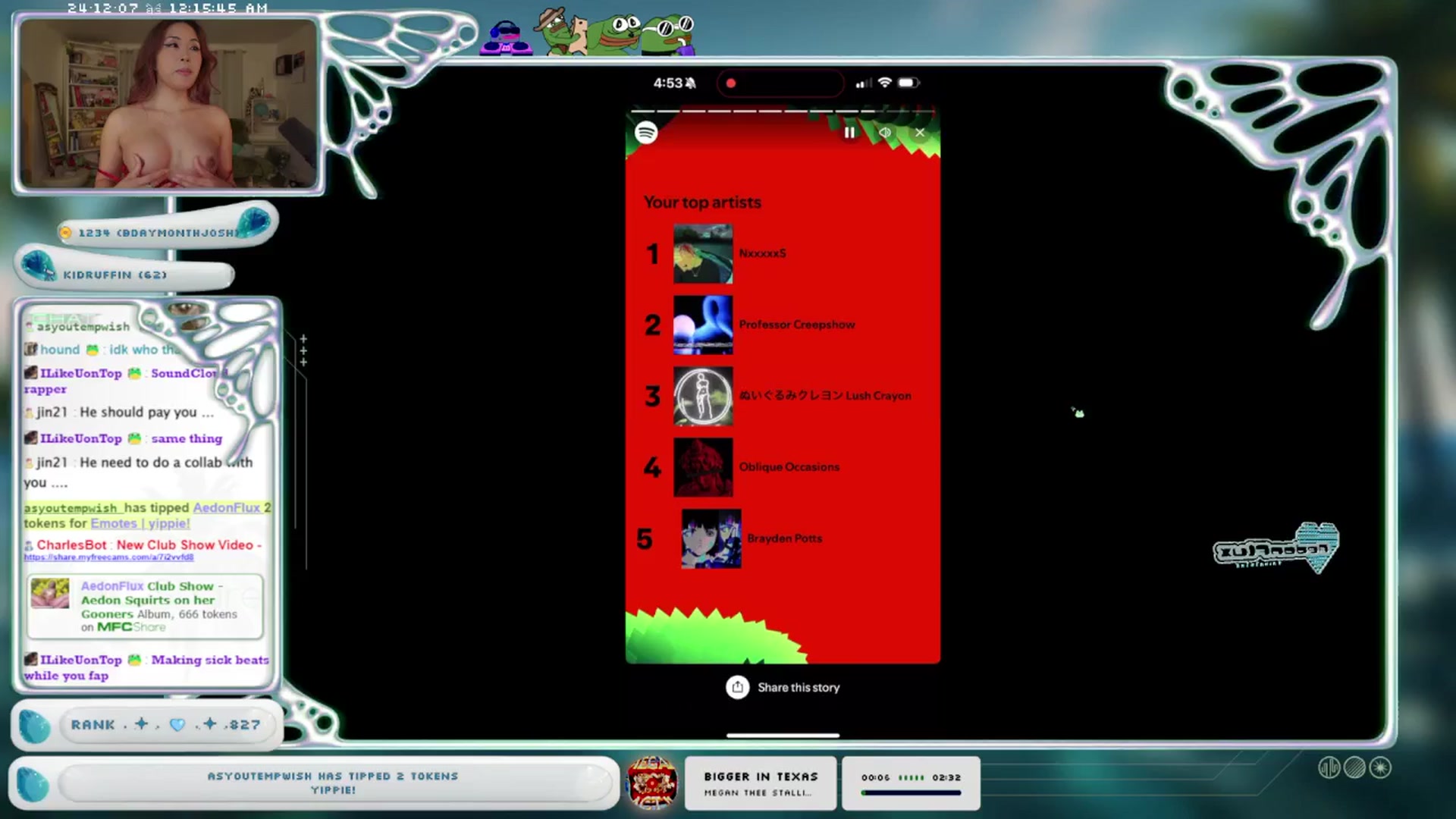1456x819 pixels.
Task: Pause the Spotify Wrapped story
Action: (849, 133)
